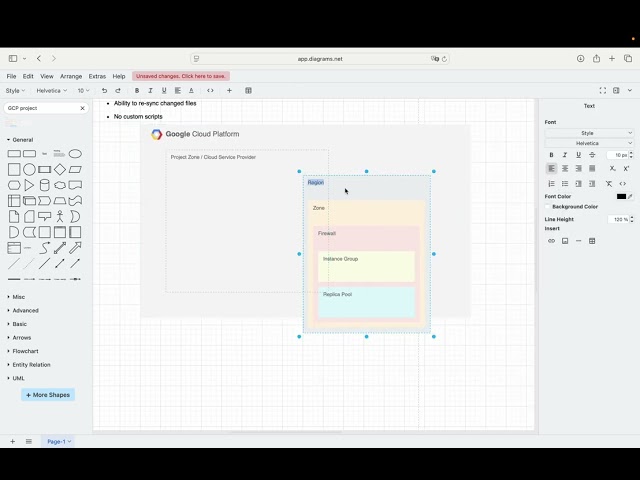Insert link from Insert section
This screenshot has height=480, width=640.
[x=551, y=241]
